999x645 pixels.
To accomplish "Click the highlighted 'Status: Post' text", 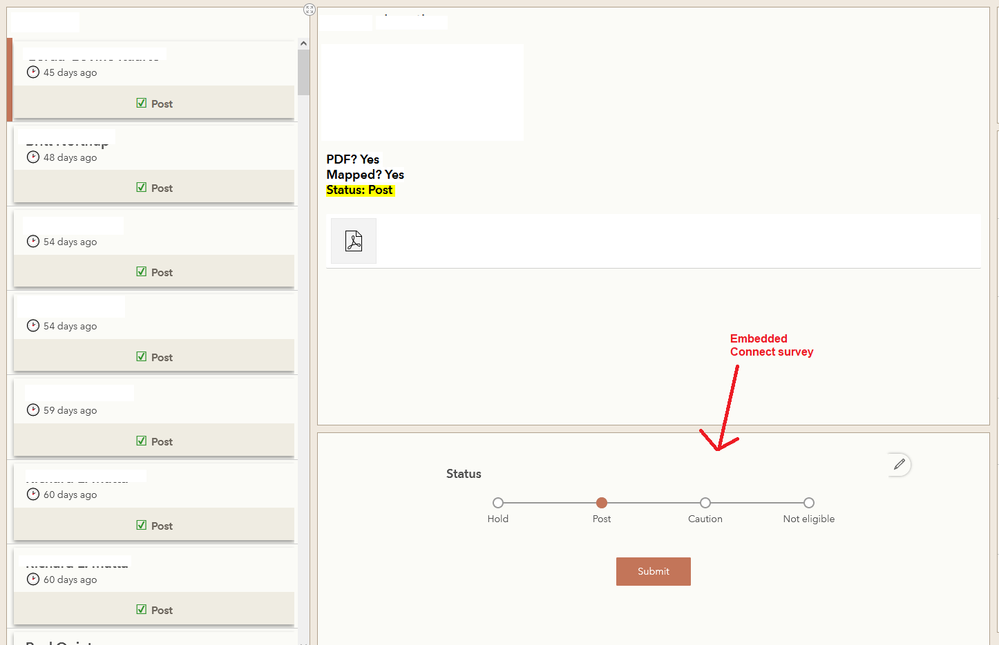I will point(360,190).
